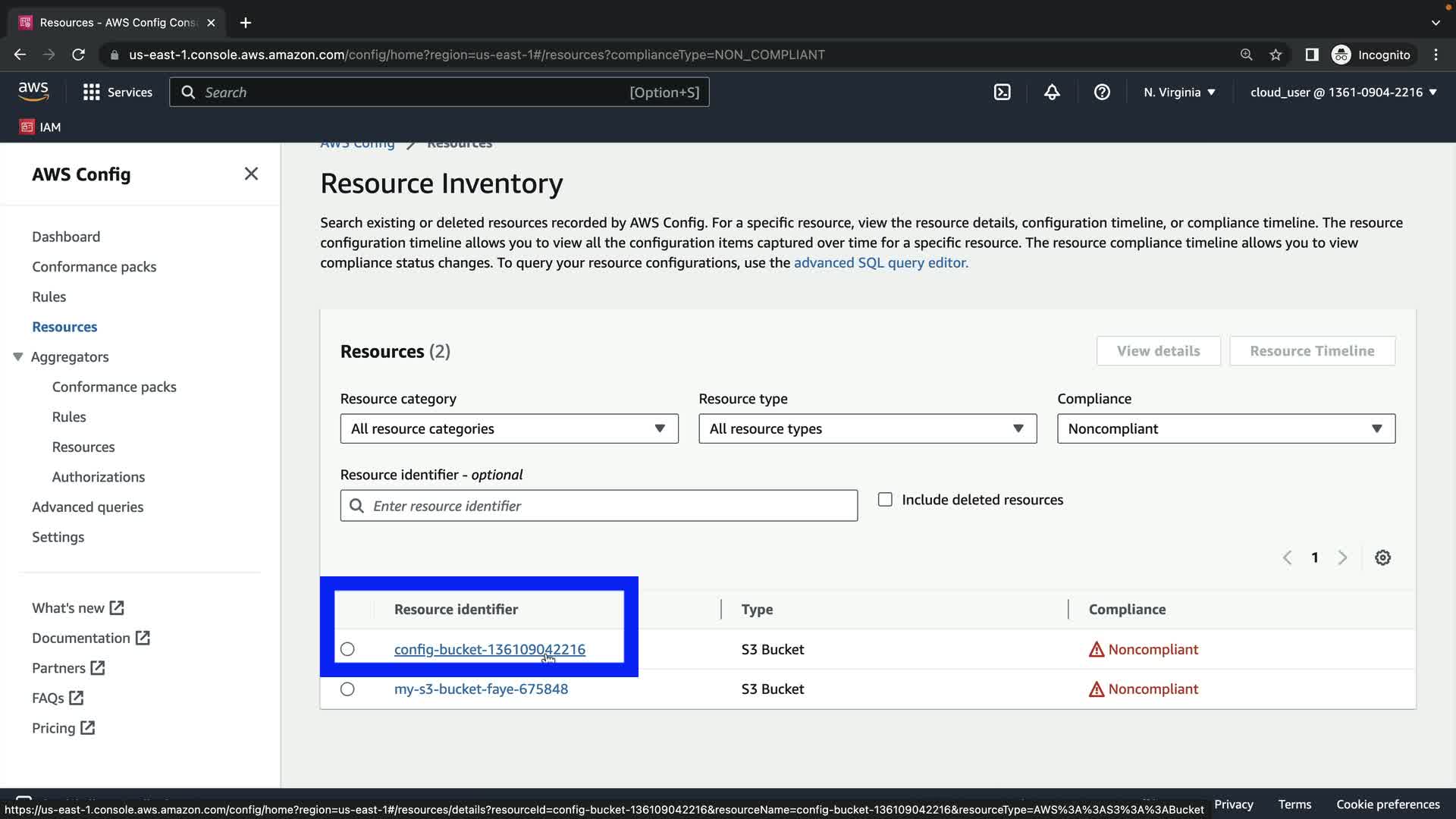Viewport: 1456px width, 819px height.
Task: Click the help question mark icon
Action: pyautogui.click(x=1102, y=92)
